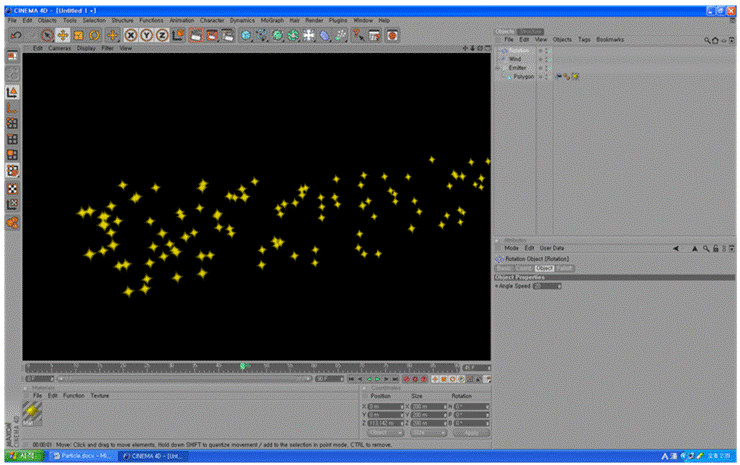Open Particle.docx from the taskbar
This screenshot has height=465, width=740.
click(82, 456)
